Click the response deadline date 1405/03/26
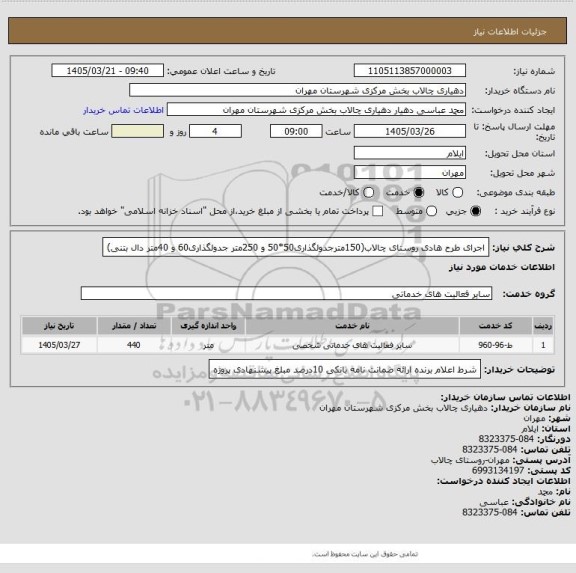This screenshot has height=573, width=576. pos(410,131)
